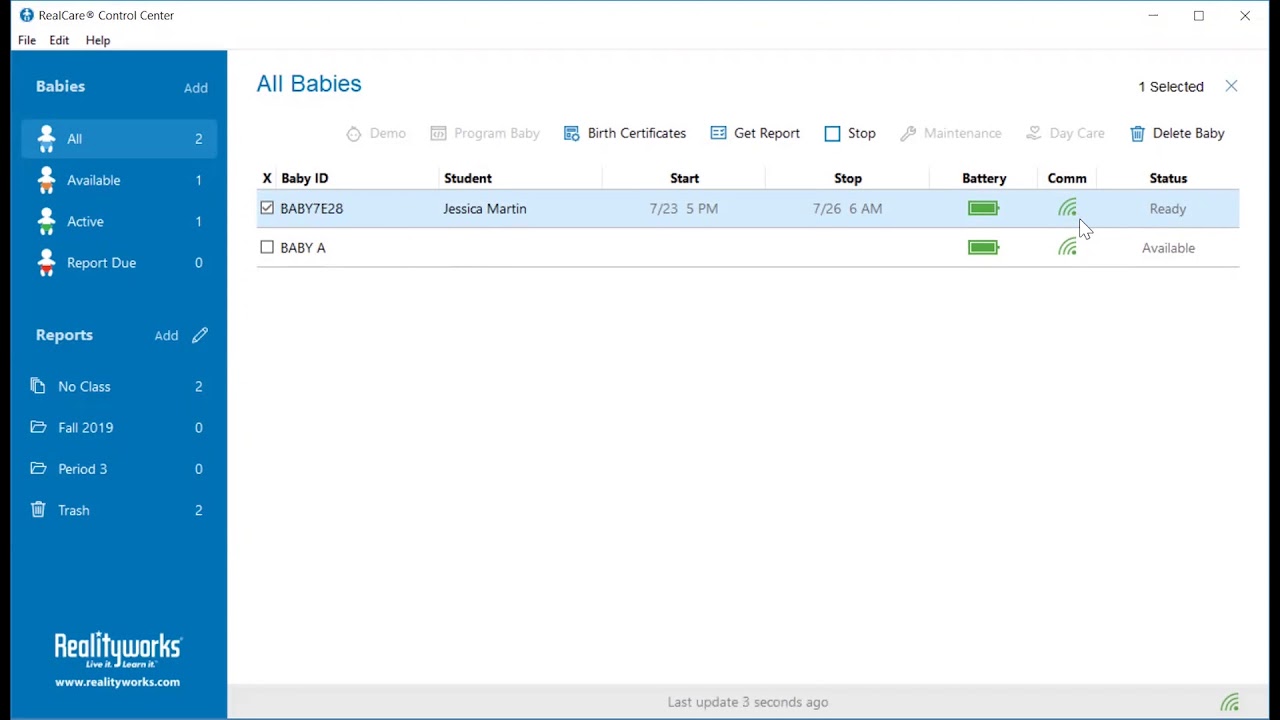1280x720 pixels.
Task: Click the connection status icon in status bar
Action: (1230, 702)
